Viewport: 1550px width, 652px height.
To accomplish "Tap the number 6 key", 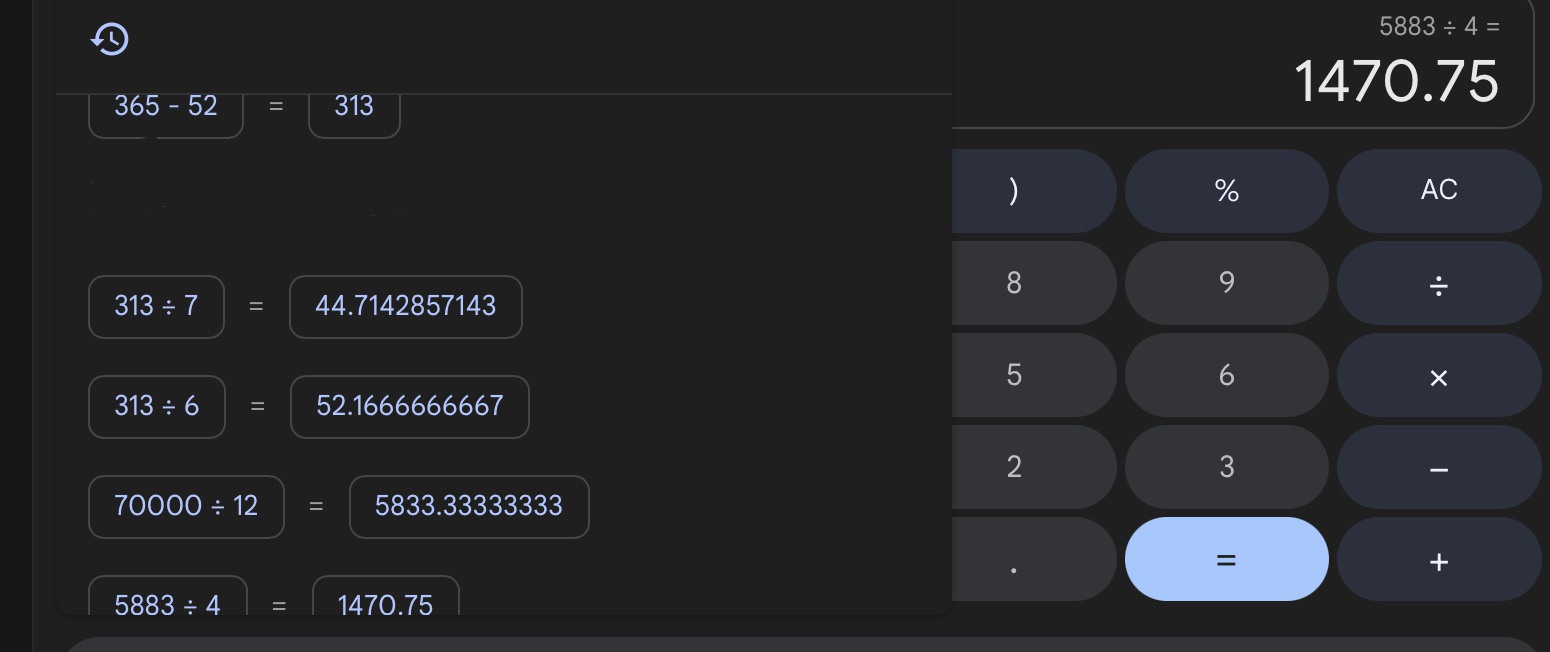I will [x=1227, y=375].
